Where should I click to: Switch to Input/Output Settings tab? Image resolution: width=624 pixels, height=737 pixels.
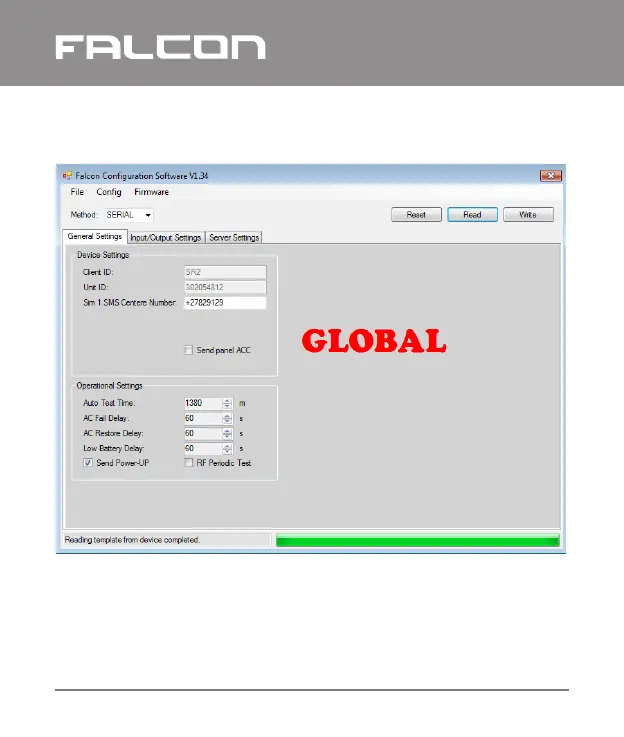pos(166,237)
